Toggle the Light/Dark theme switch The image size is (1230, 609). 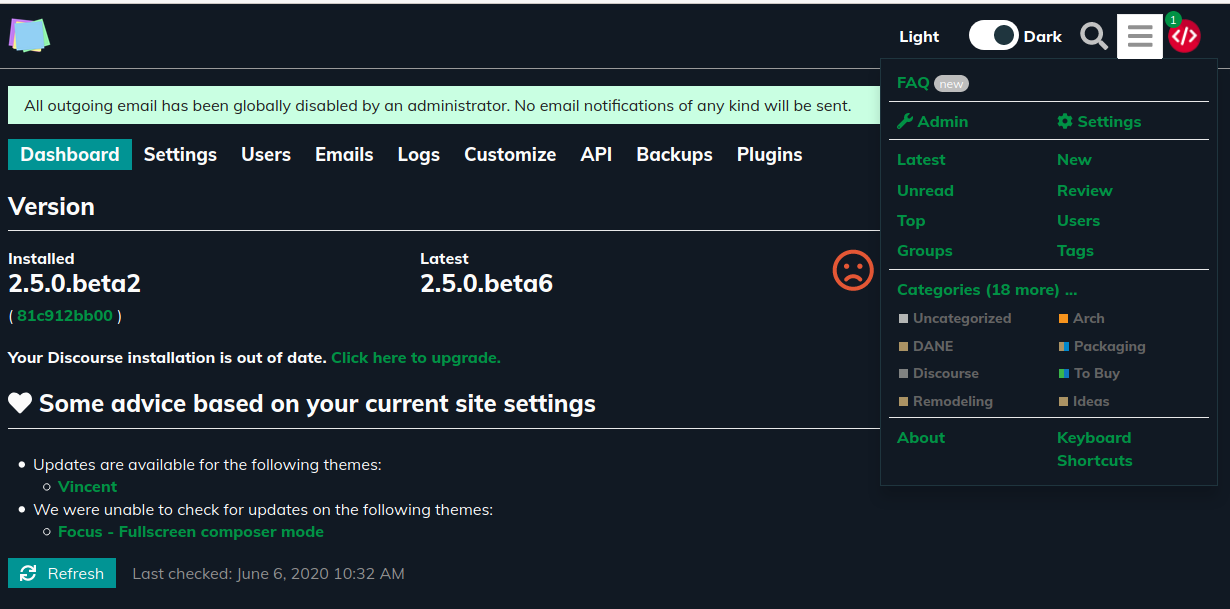pyautogui.click(x=993, y=36)
